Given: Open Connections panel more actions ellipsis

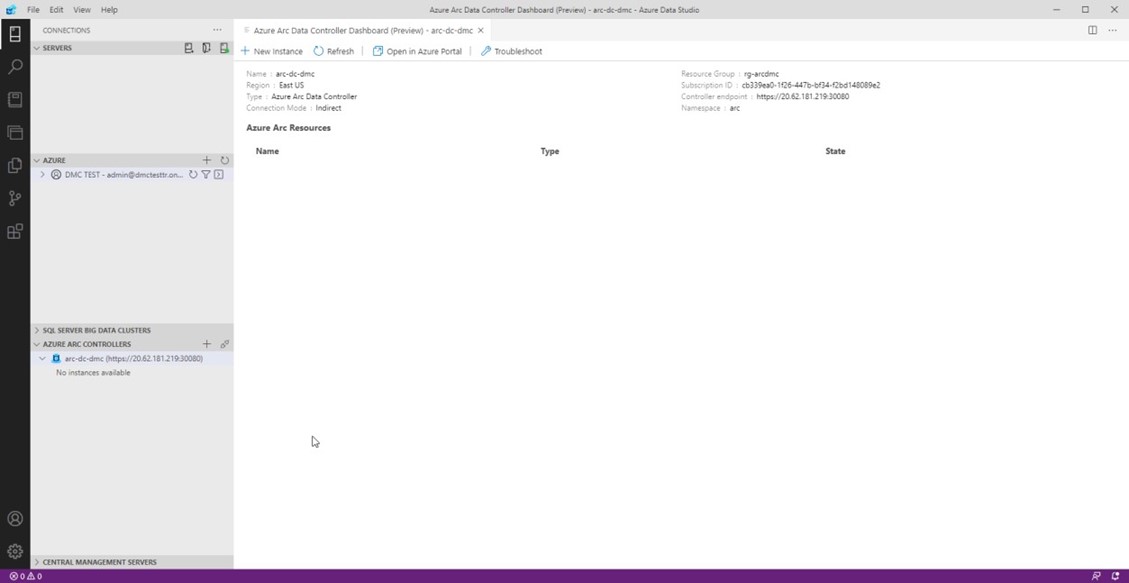Looking at the screenshot, I should [x=217, y=30].
